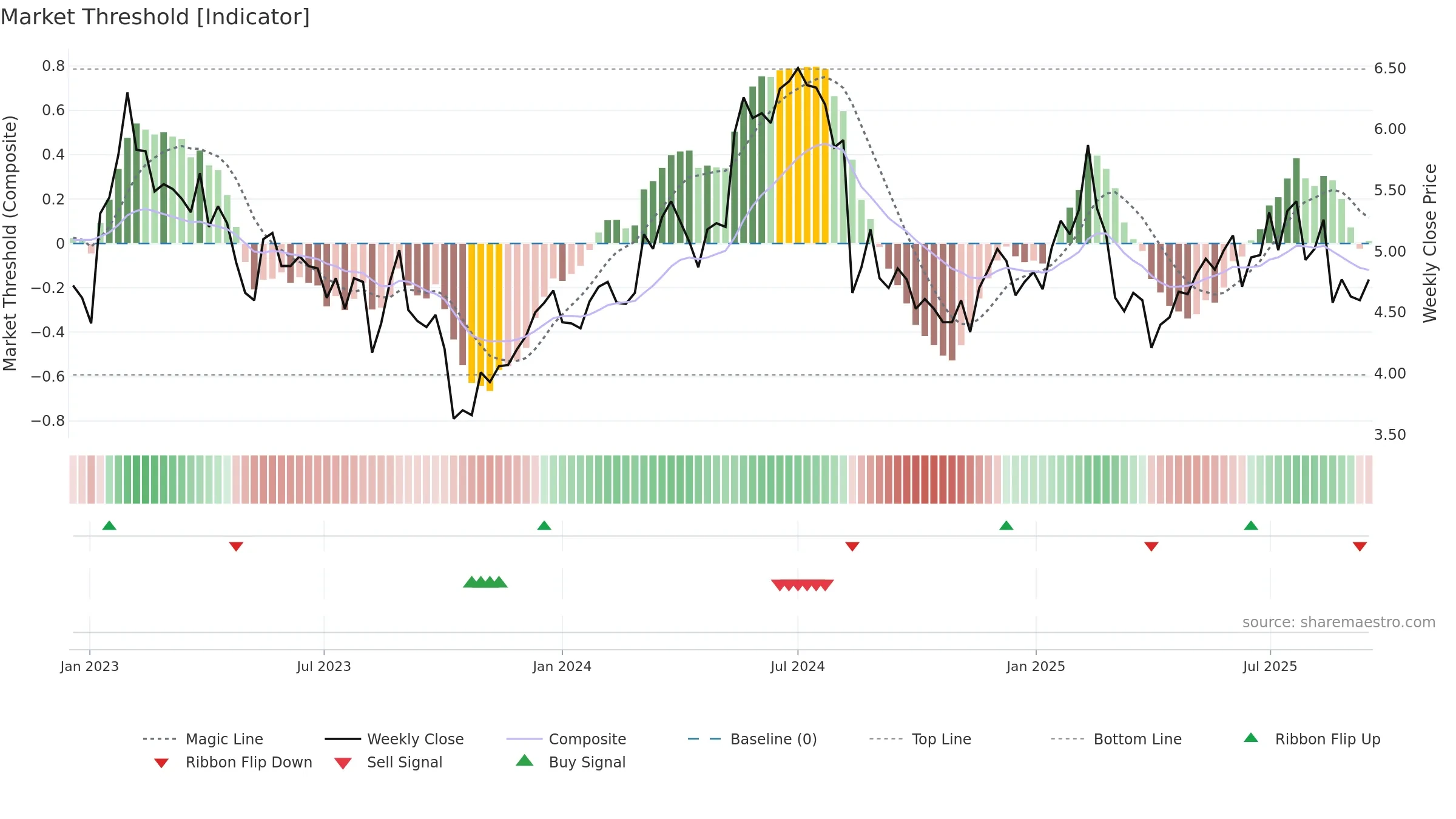Click the Weekly Close Price axis title
Viewport: 1456px width, 819px height.
click(x=1430, y=243)
